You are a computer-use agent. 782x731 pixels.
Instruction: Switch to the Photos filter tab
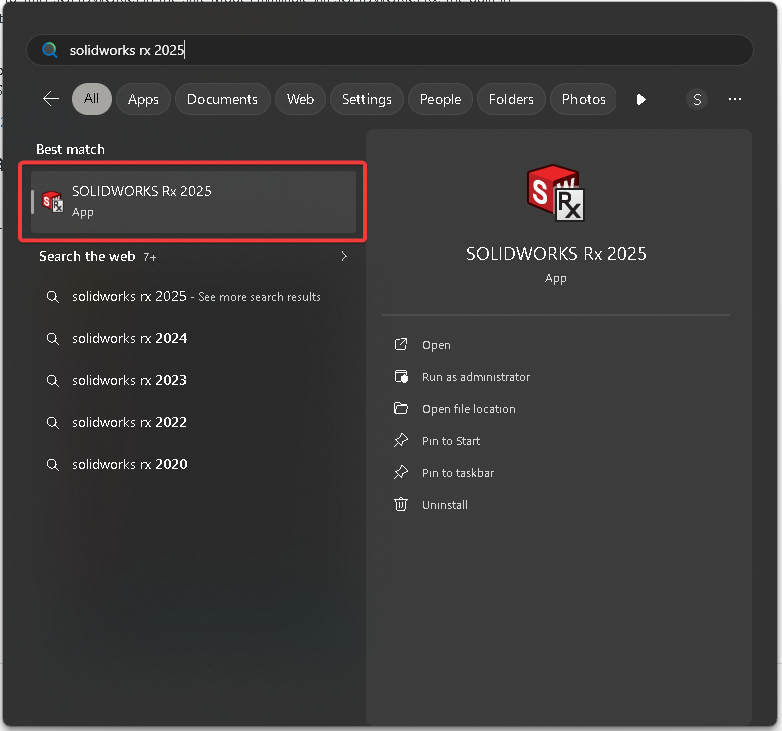[584, 99]
